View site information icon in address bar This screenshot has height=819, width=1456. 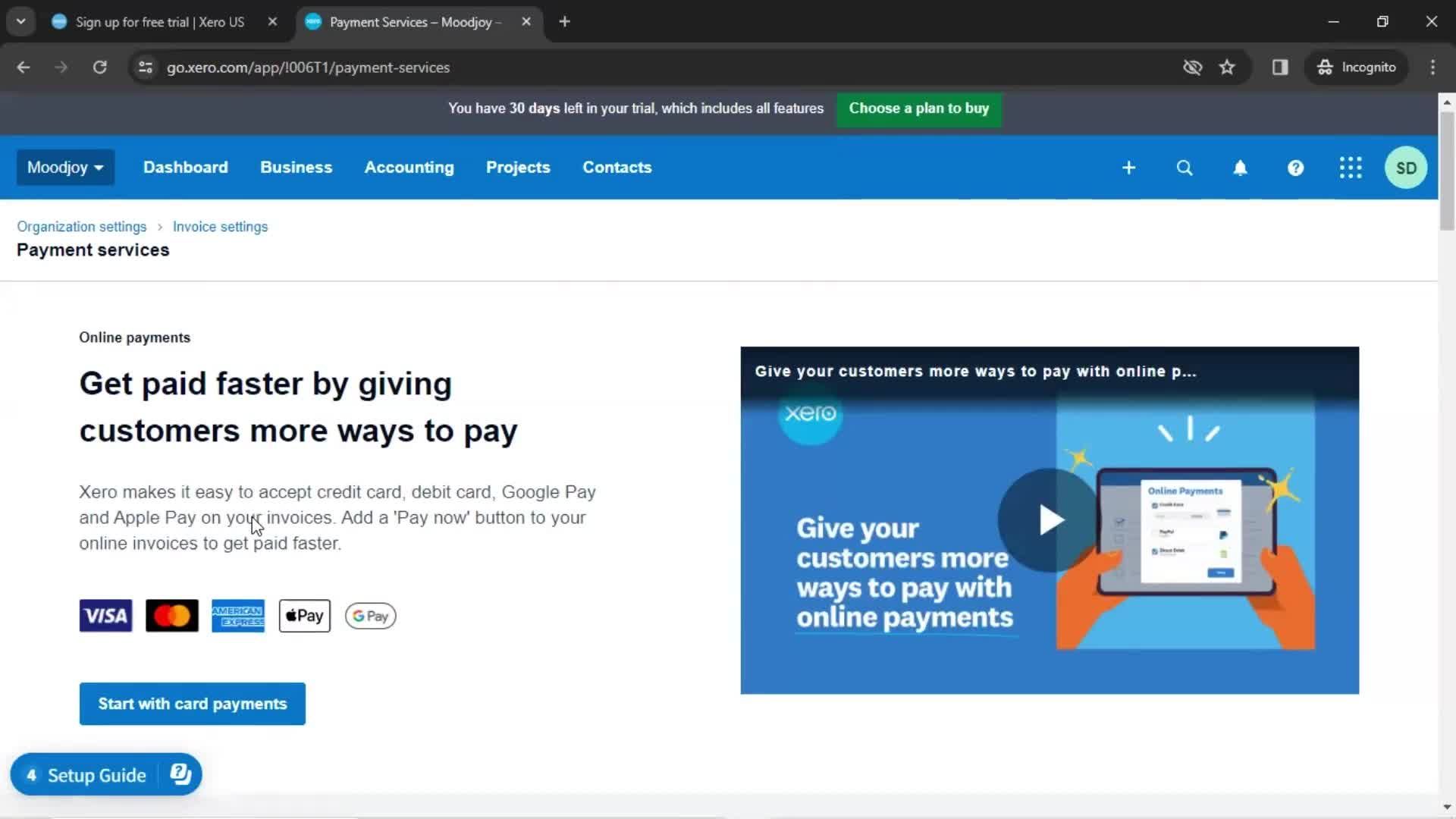[x=146, y=67]
